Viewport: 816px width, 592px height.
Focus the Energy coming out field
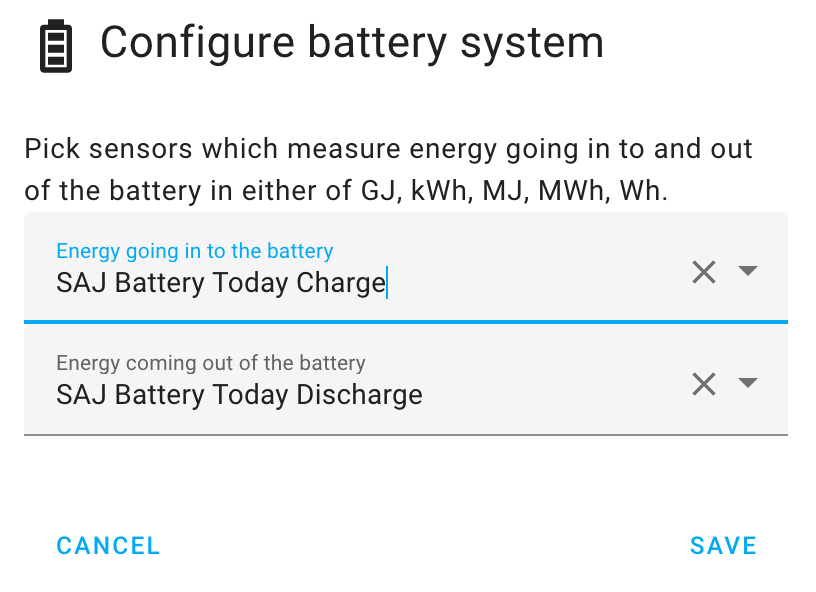(300, 394)
